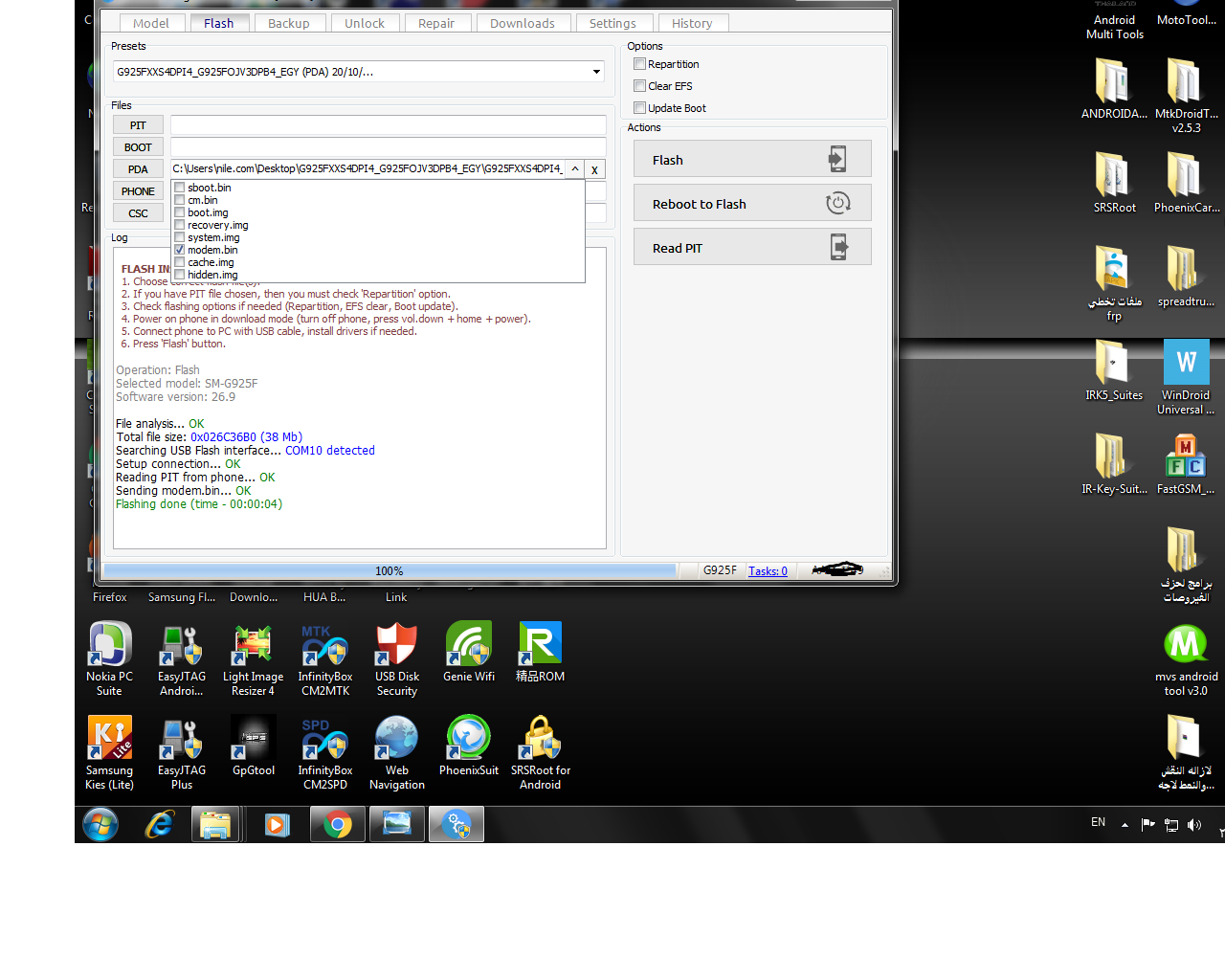
Task: Open PhoenixSuit desktop shortcut
Action: click(x=469, y=745)
